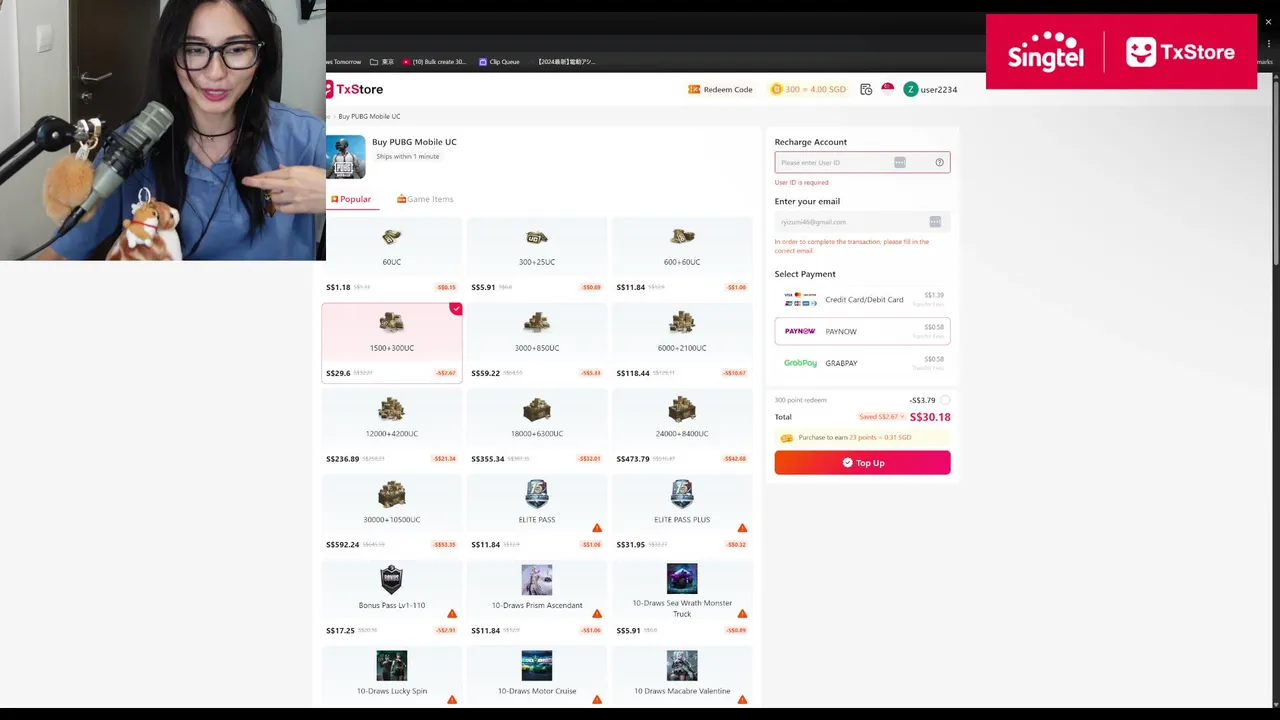Screen dimensions: 1280x720
Task: Choose the 10-Draws Lucky Spin item
Action: pos(392,677)
